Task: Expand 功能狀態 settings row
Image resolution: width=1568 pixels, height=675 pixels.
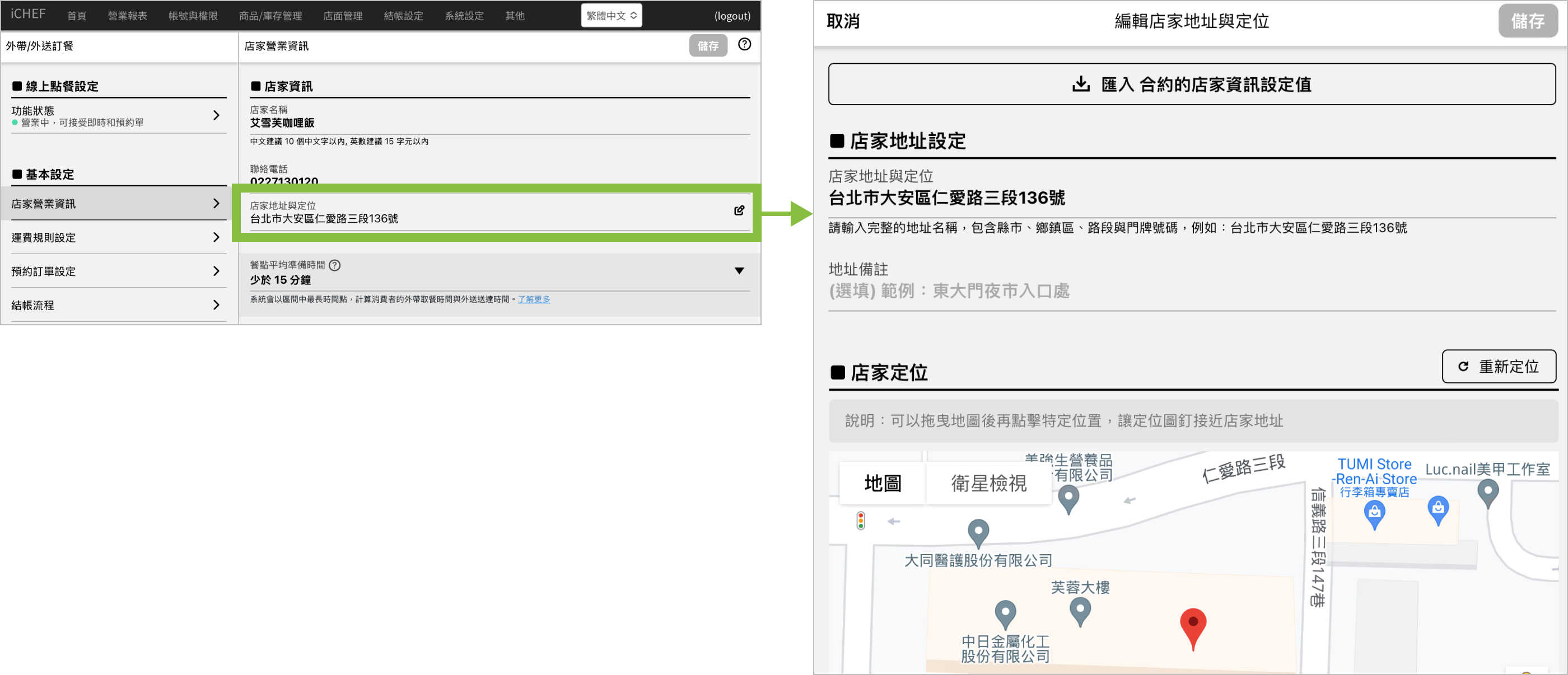Action: pyautogui.click(x=116, y=115)
